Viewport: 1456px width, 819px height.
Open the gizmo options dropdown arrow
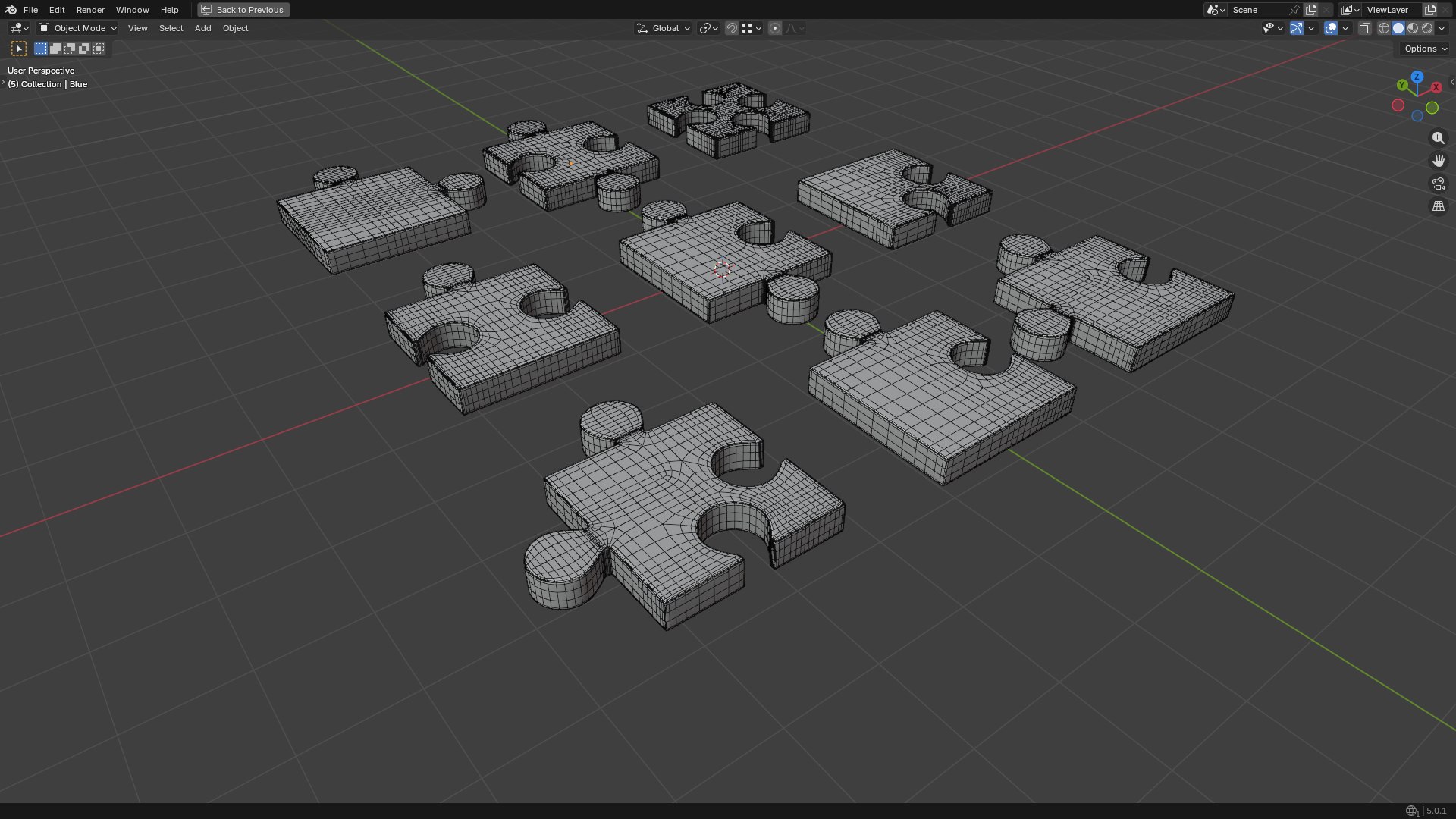coord(1311,28)
